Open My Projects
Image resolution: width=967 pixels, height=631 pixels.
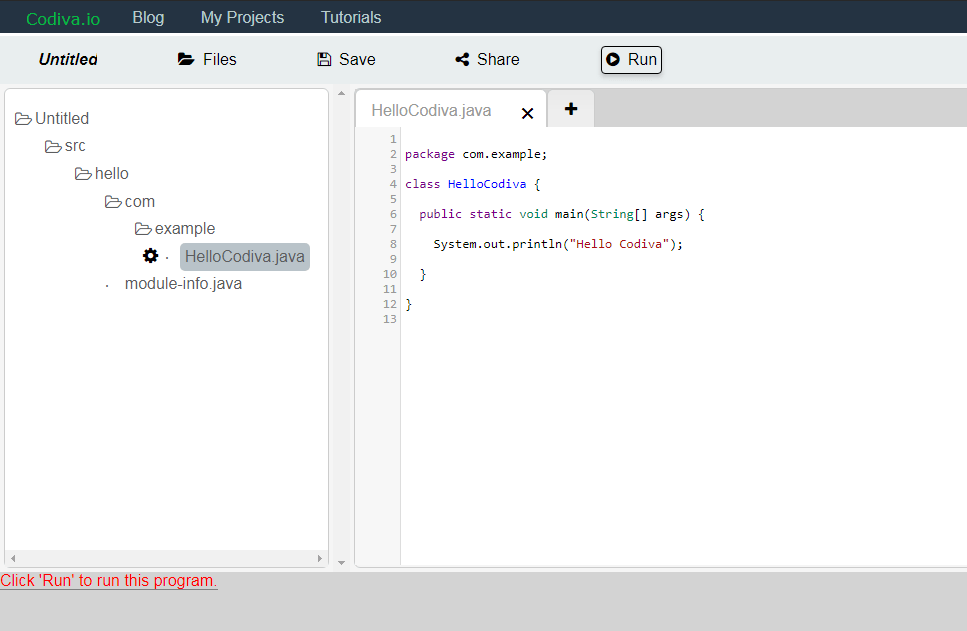(x=242, y=17)
